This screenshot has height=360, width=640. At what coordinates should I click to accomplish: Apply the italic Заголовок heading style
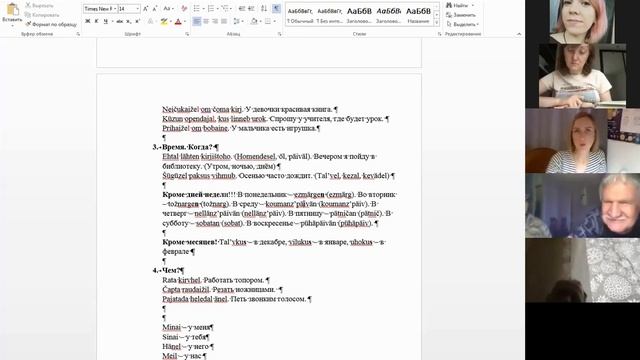coord(389,15)
